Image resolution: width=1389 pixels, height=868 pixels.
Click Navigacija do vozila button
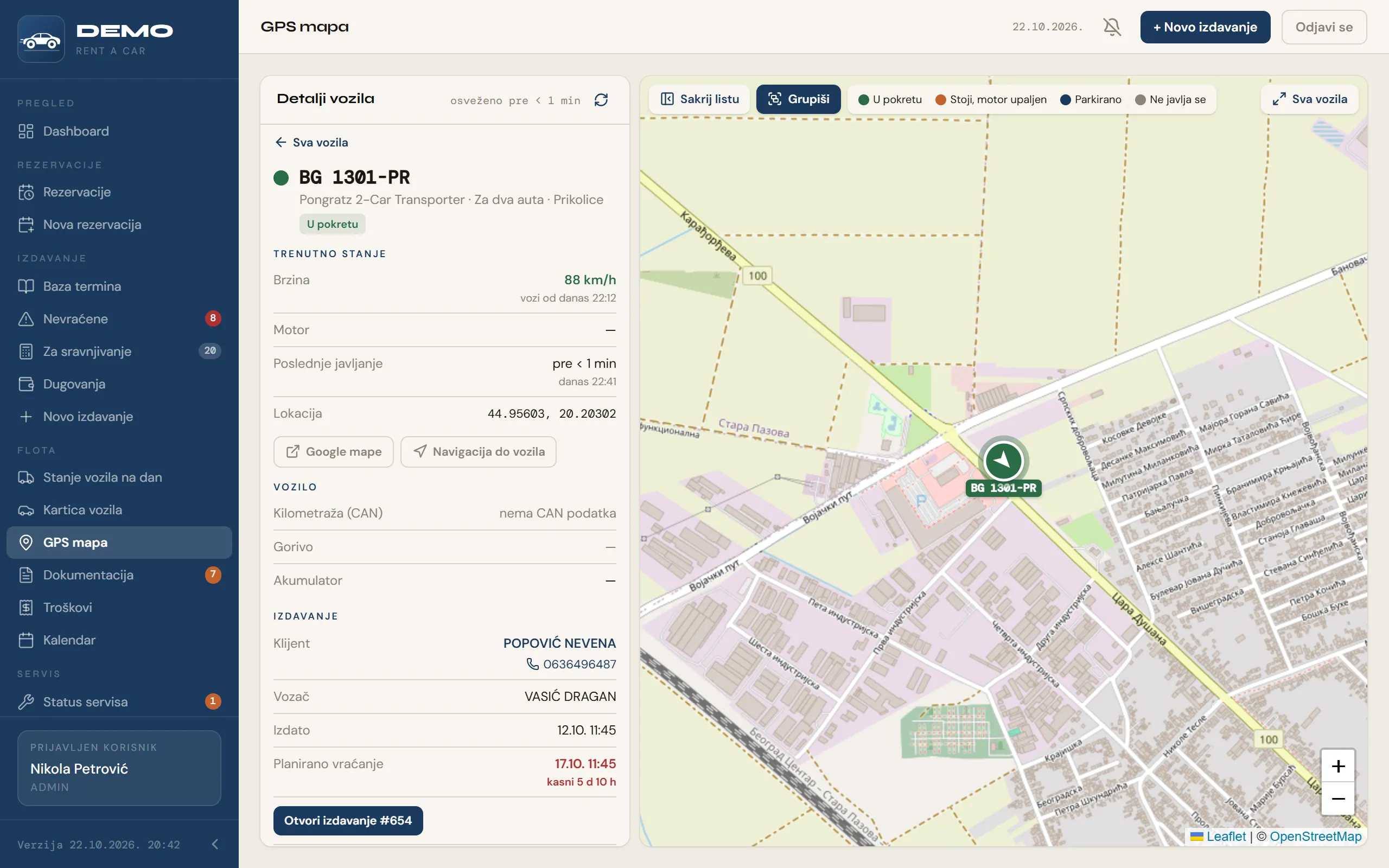click(x=478, y=452)
